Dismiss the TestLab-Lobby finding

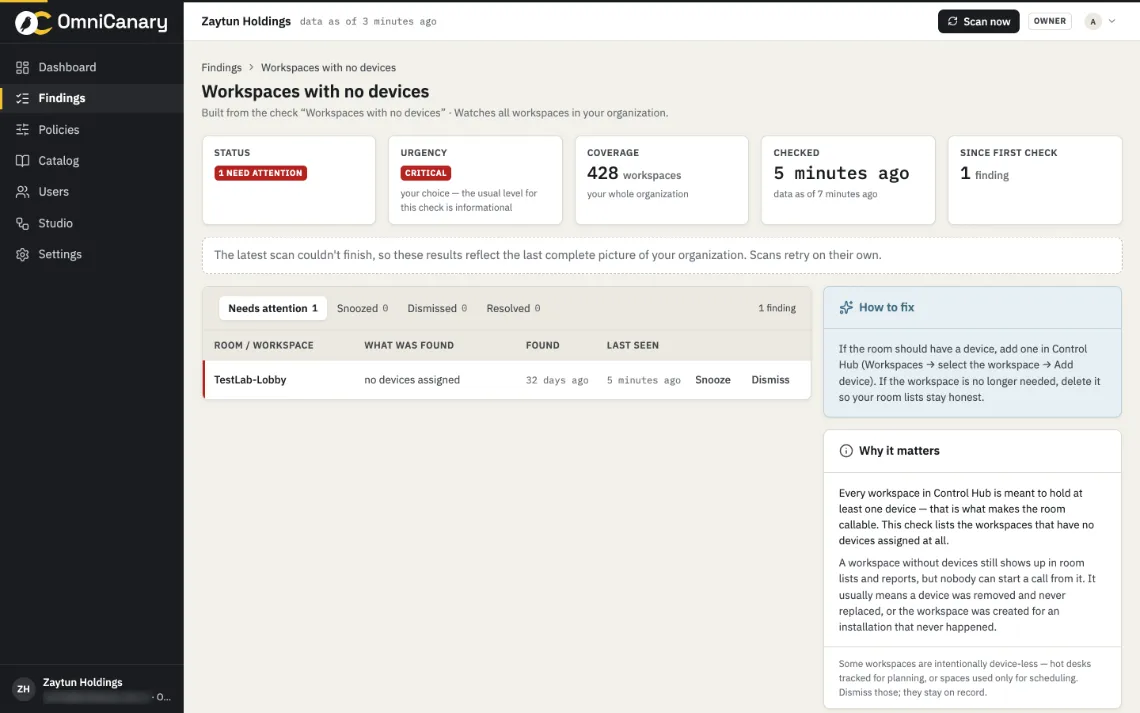(770, 379)
